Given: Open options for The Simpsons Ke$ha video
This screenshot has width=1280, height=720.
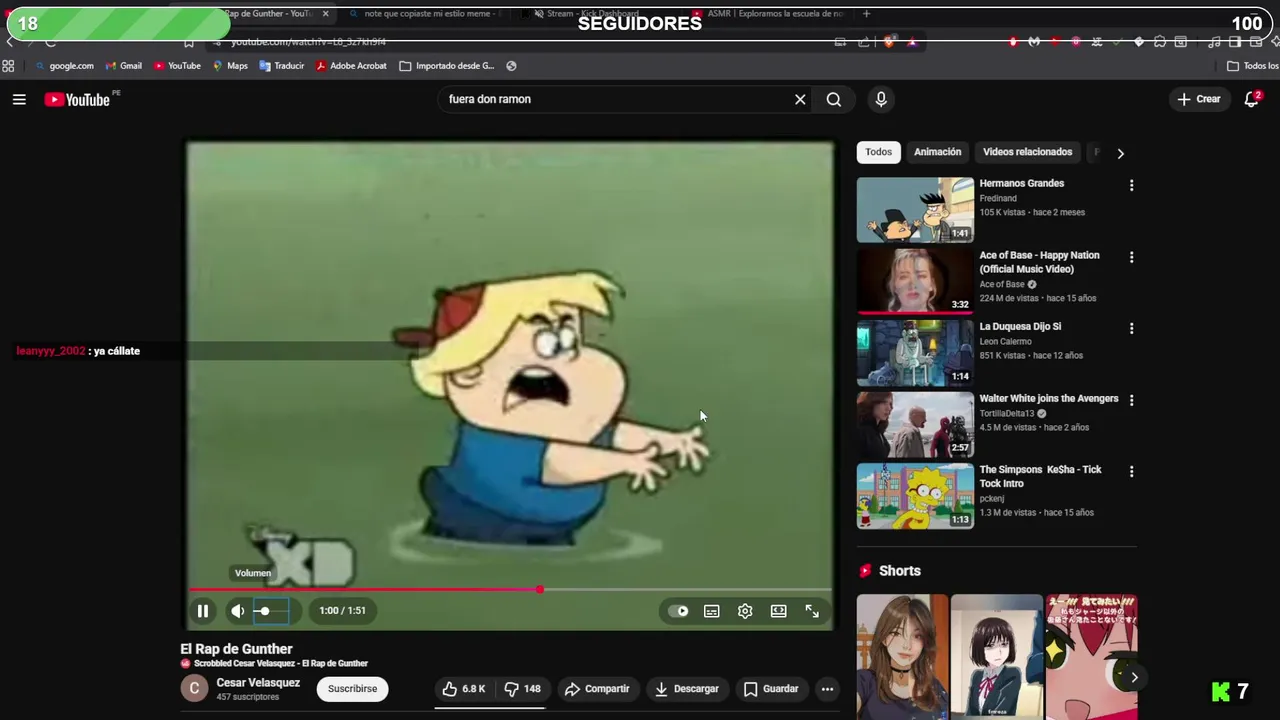Looking at the screenshot, I should [1131, 471].
